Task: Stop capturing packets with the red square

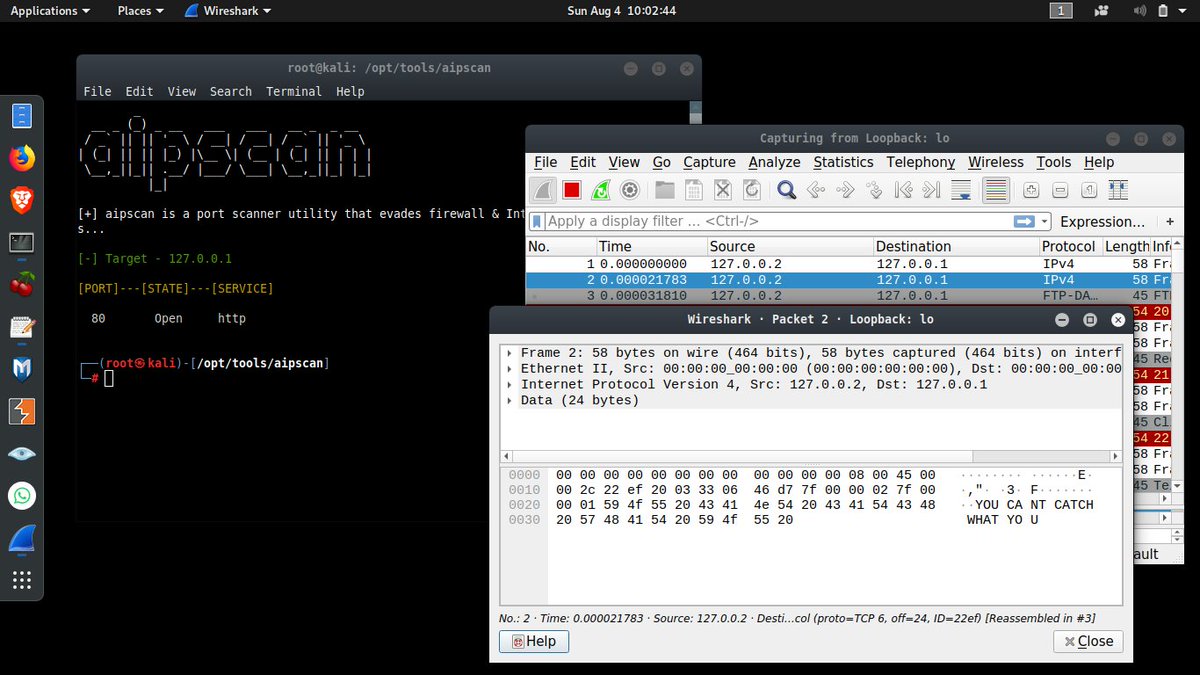Action: click(571, 190)
